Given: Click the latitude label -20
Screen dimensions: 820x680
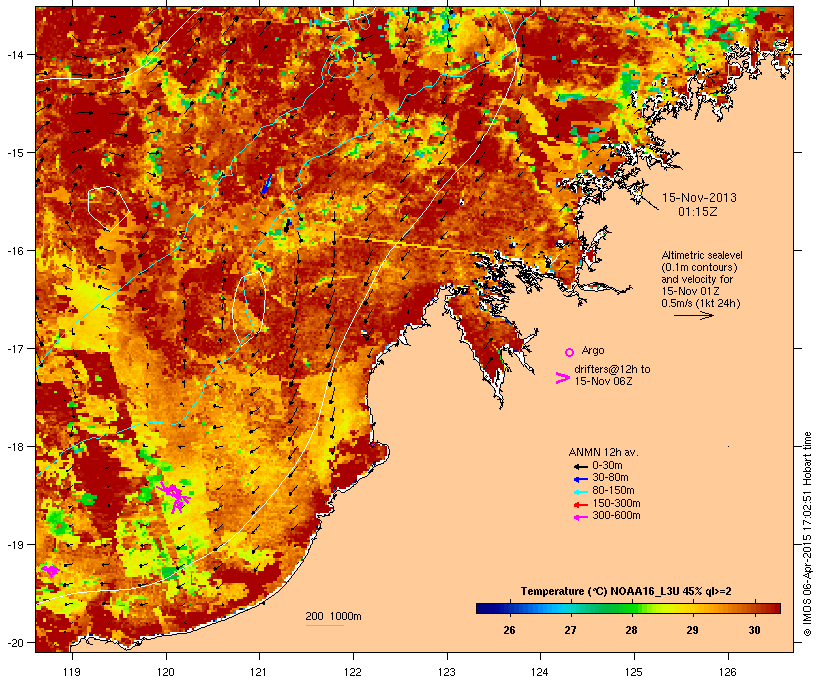Looking at the screenshot, I should point(15,643).
